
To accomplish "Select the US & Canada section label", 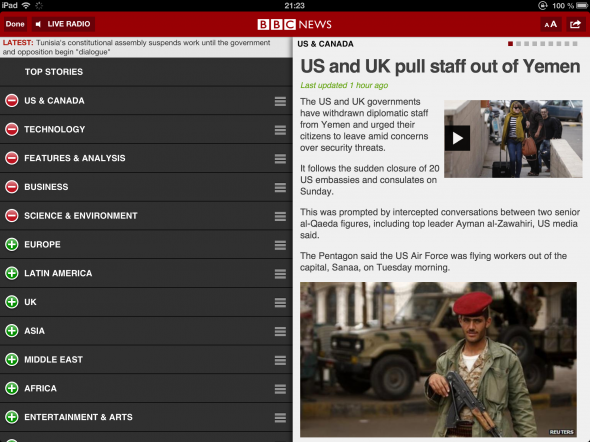I will pyautogui.click(x=54, y=100).
